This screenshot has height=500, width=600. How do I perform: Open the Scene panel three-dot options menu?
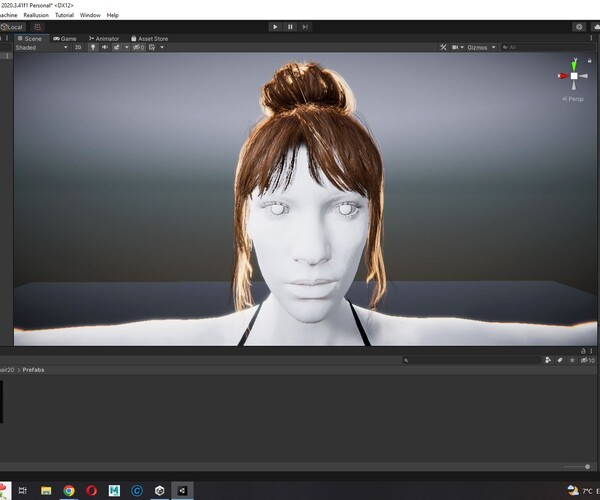pyautogui.click(x=592, y=38)
